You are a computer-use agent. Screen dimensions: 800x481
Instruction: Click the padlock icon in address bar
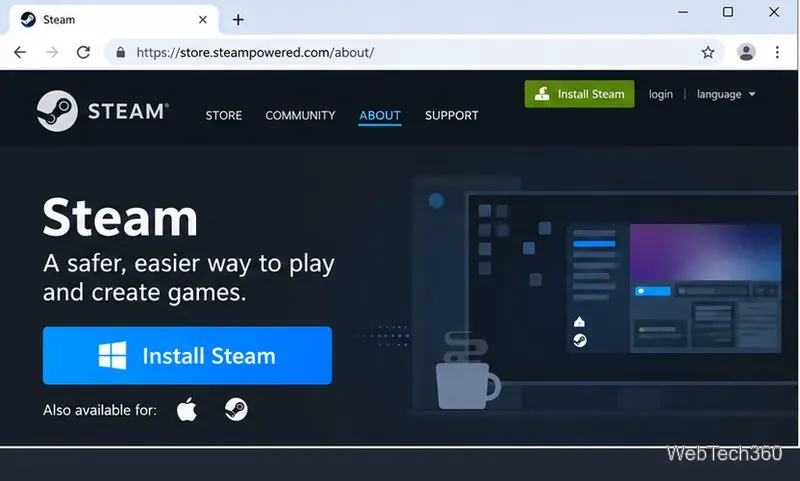click(120, 52)
